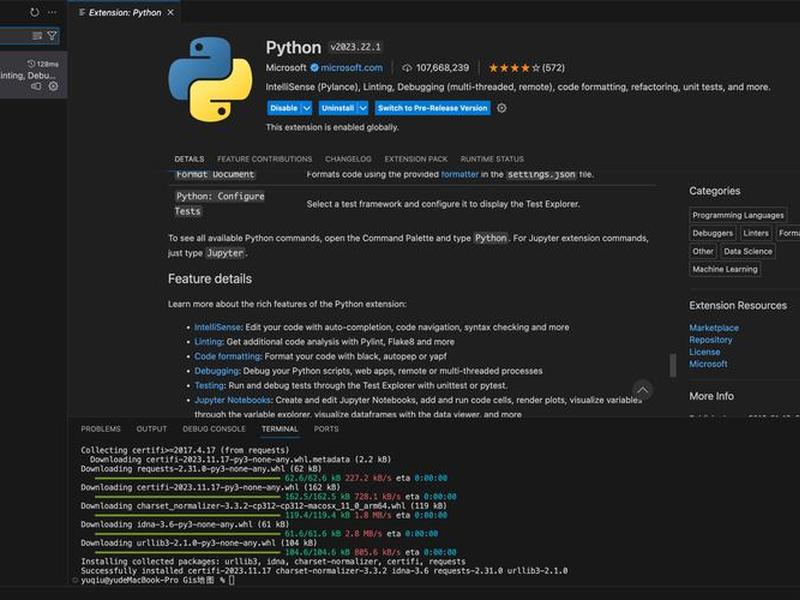Open the extensions panel more actions menu
Viewport: 800px width, 600px height.
click(x=52, y=12)
